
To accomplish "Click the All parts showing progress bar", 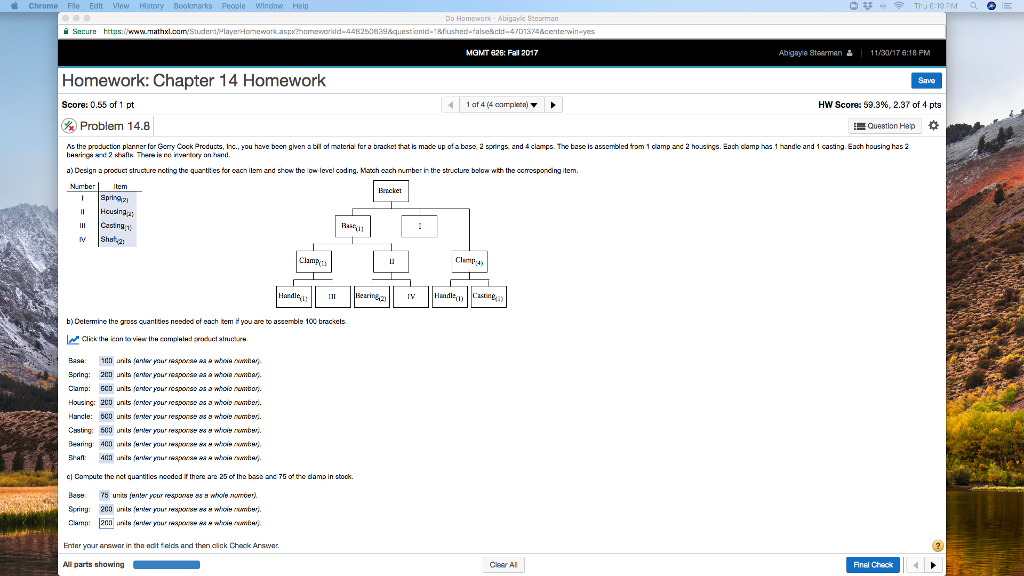I will click(165, 564).
